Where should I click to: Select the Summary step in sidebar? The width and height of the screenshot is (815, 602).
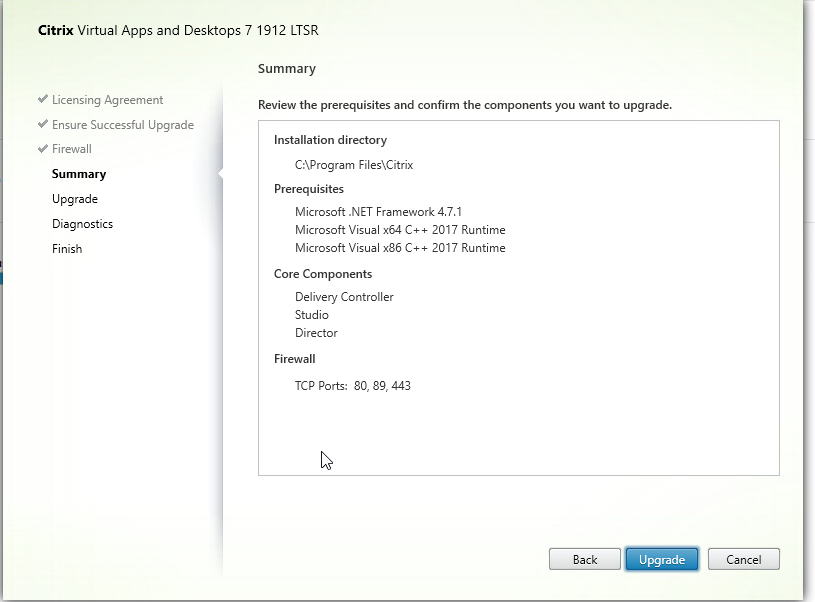click(x=79, y=174)
